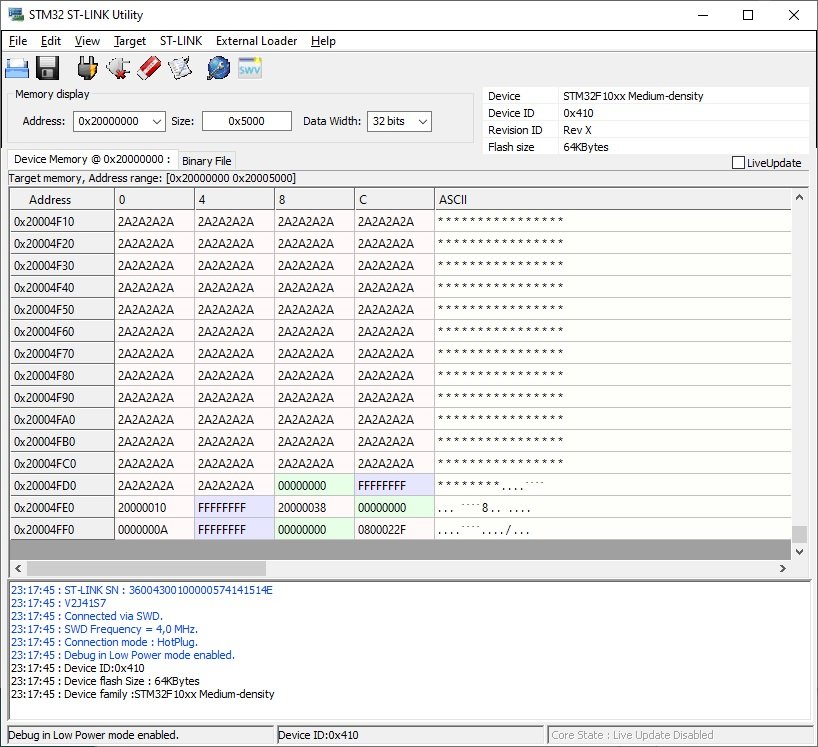
Task: Open the SWV viewer toolbar icon
Action: tap(249, 68)
